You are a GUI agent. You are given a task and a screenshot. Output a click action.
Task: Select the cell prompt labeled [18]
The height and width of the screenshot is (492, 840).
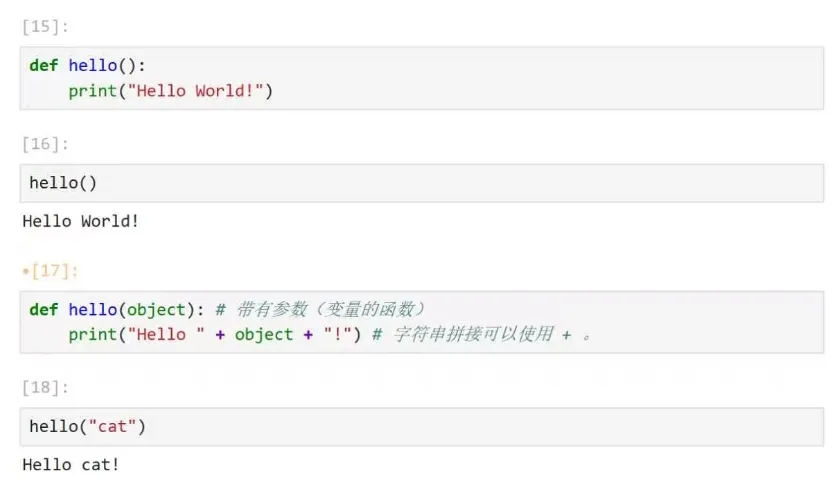tap(45, 387)
